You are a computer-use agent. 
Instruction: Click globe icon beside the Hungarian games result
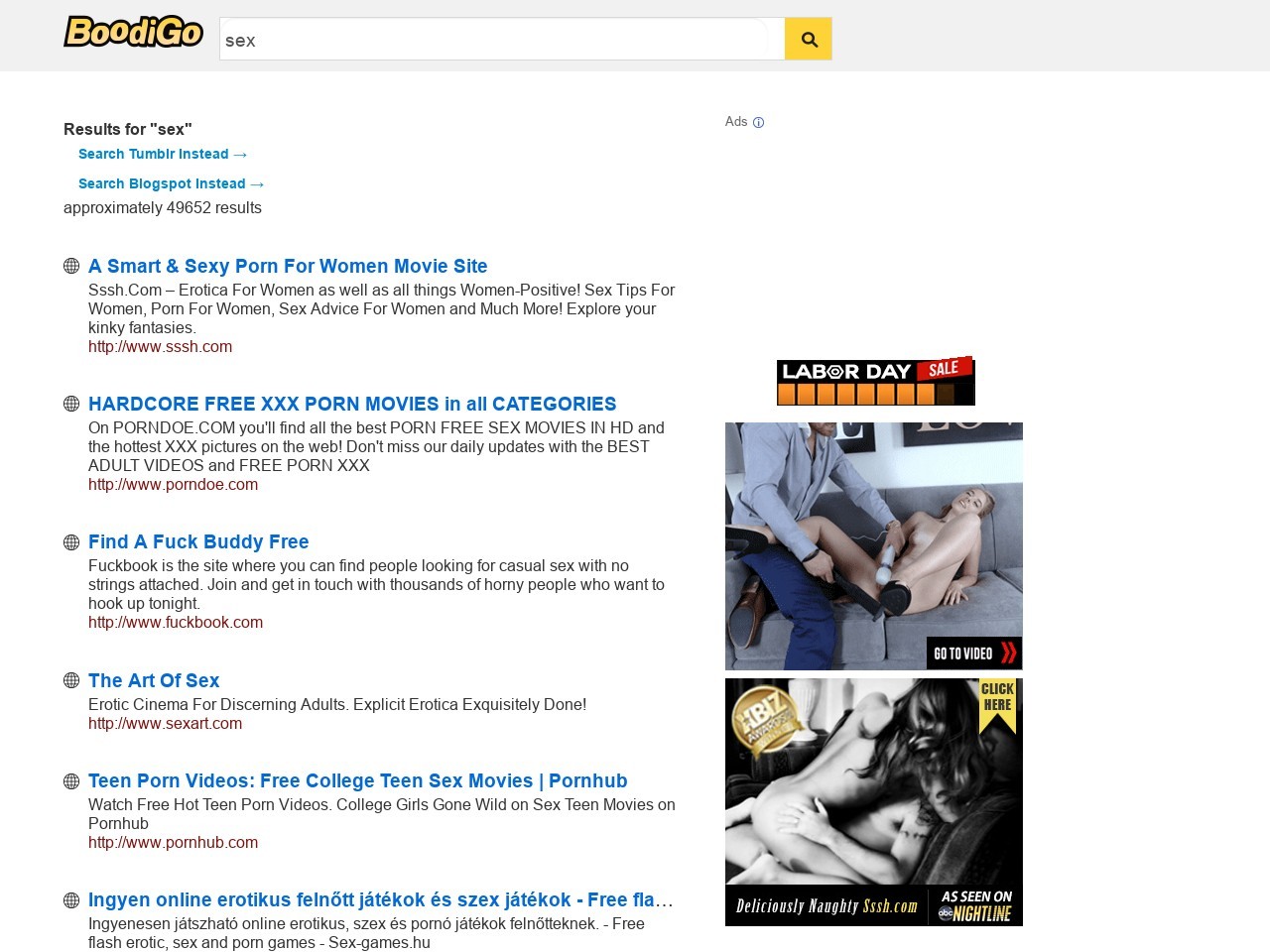coord(71,900)
